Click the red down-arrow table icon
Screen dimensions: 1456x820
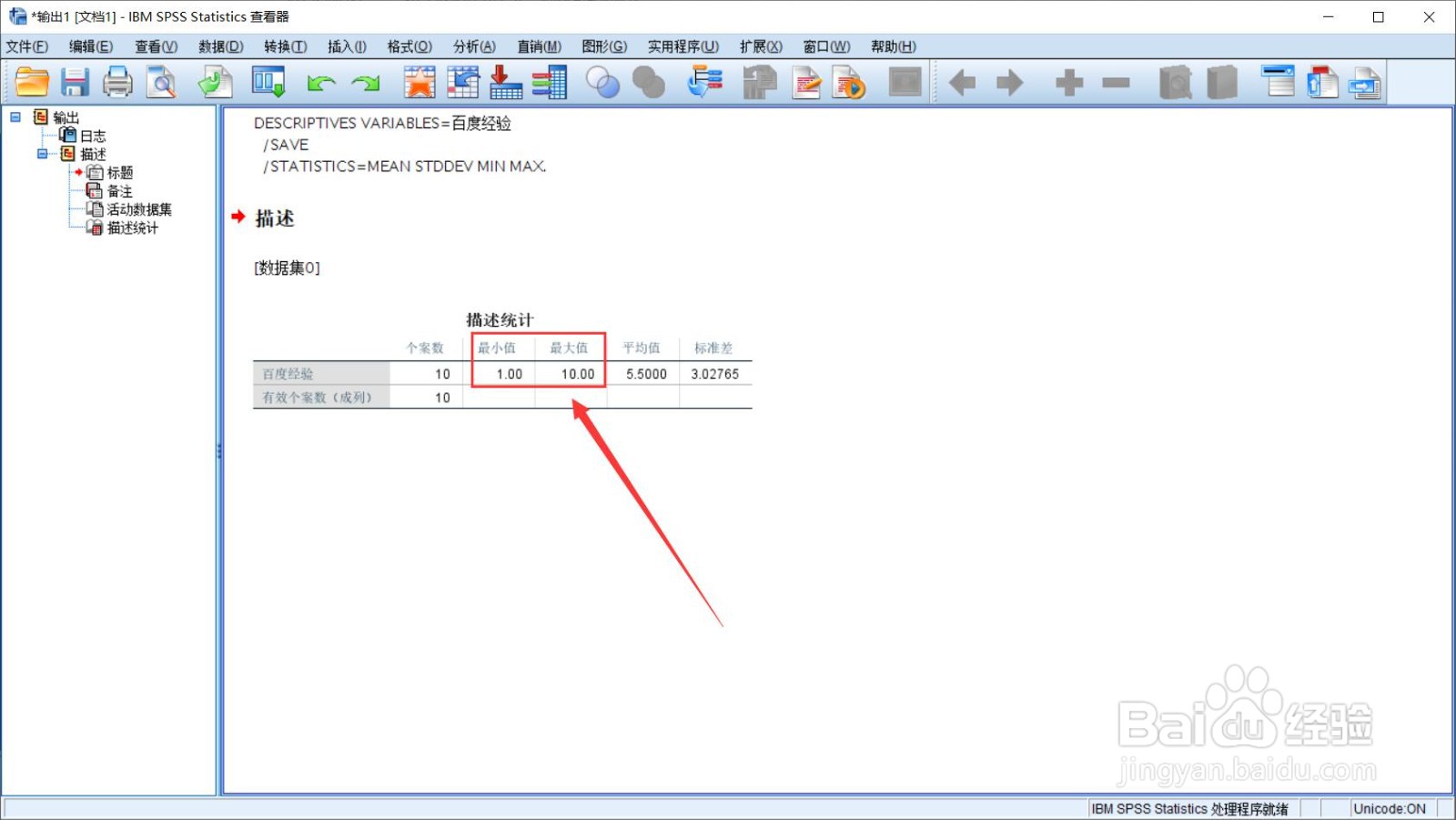(x=505, y=83)
